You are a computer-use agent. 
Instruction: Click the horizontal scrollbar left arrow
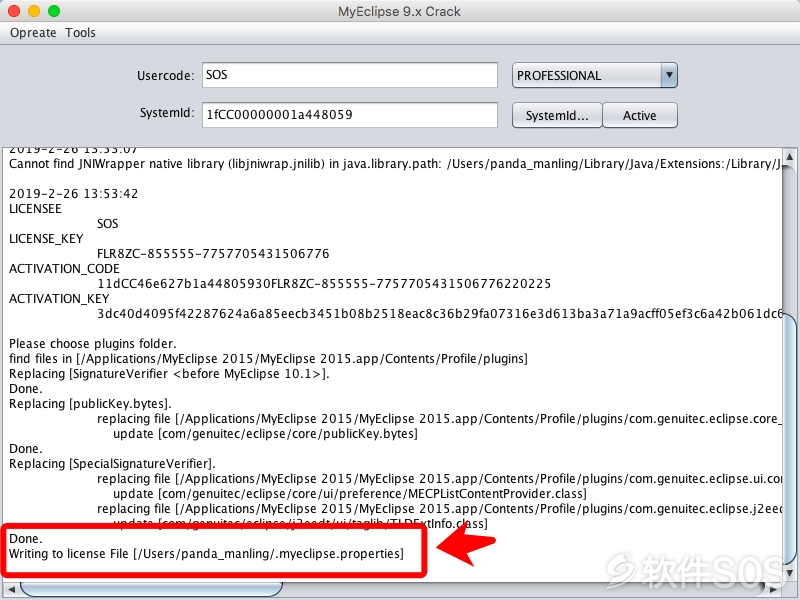[x=10, y=589]
